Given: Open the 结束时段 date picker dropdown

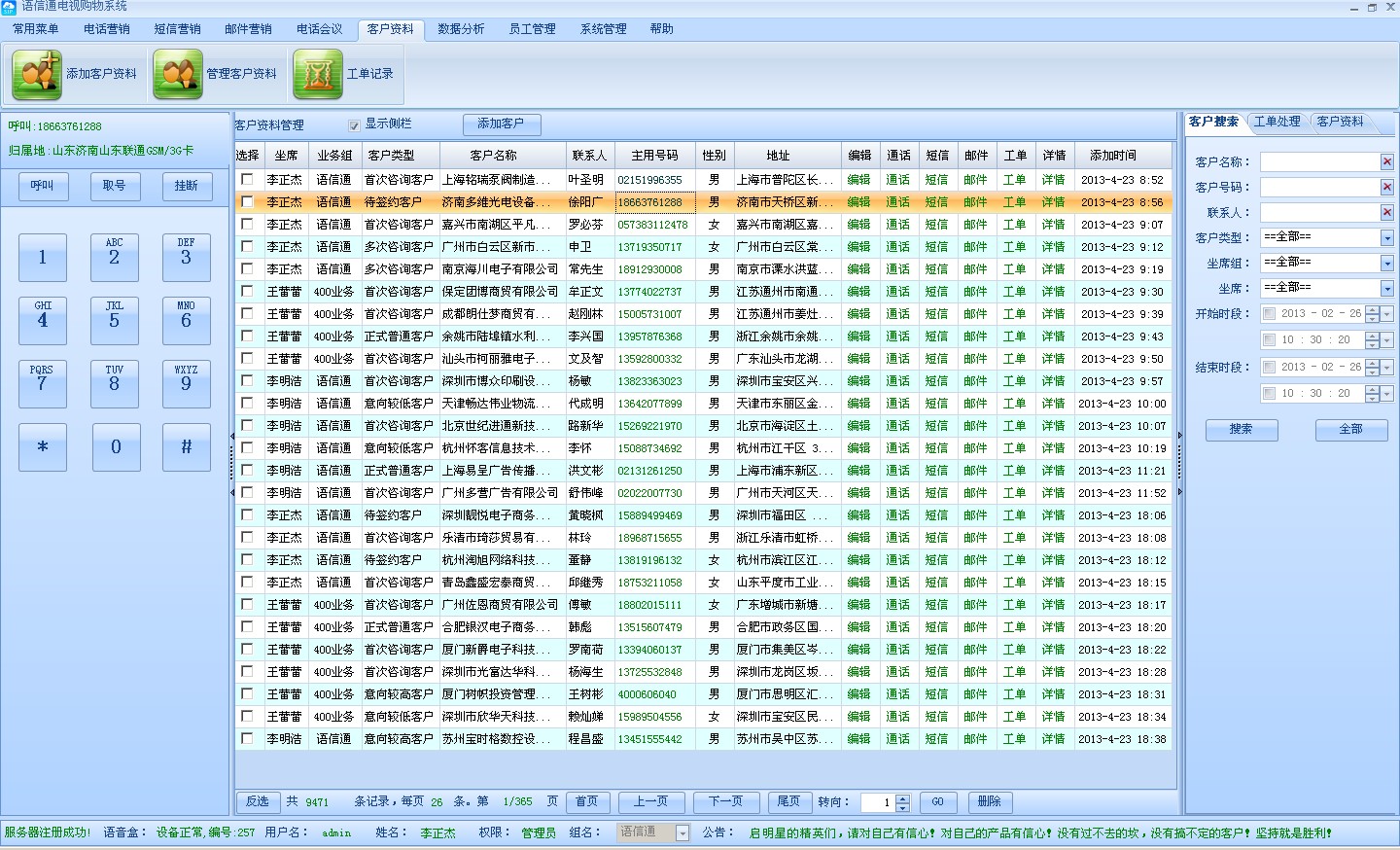Looking at the screenshot, I should (x=1386, y=367).
